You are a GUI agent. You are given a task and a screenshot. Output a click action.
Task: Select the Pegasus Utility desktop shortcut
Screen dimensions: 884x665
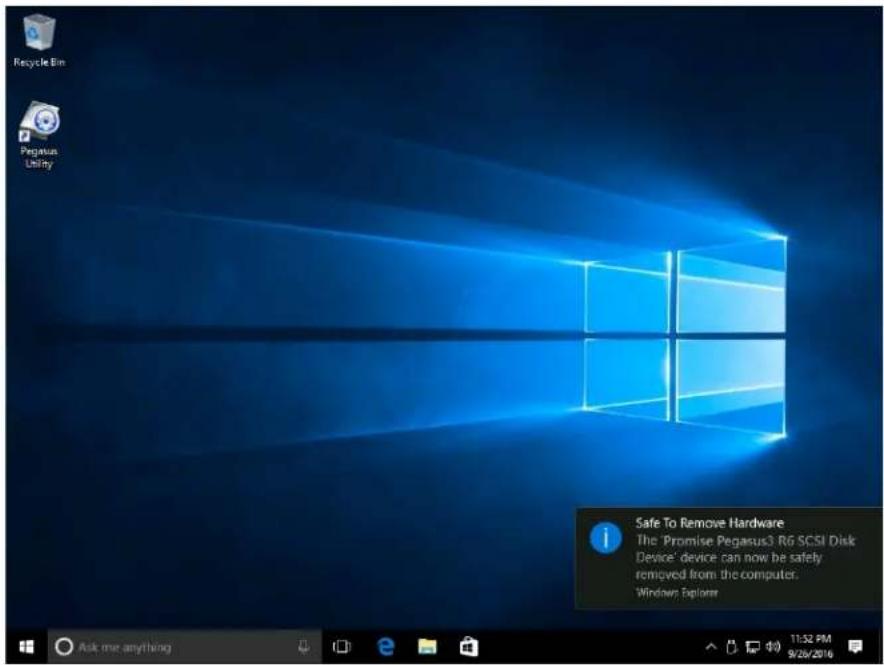click(x=39, y=135)
